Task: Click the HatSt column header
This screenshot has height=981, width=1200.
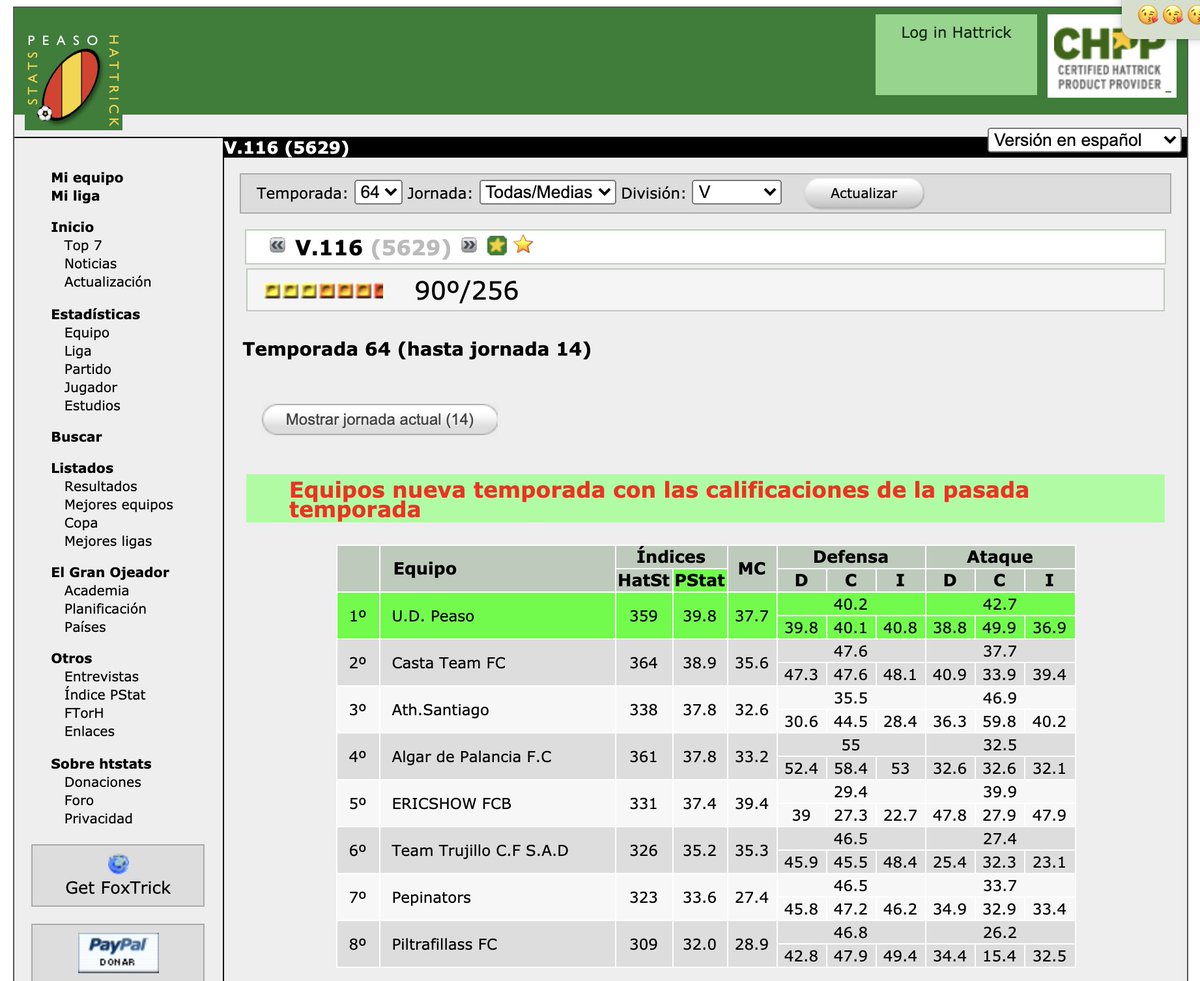Action: (x=643, y=580)
